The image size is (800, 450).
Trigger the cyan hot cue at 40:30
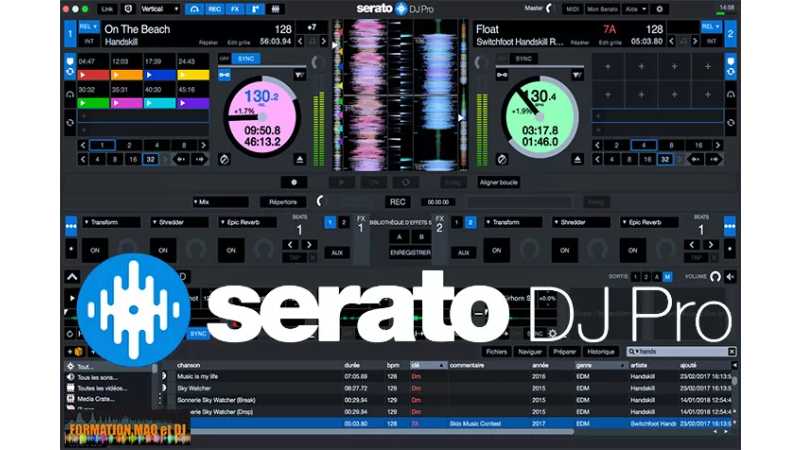tap(160, 103)
